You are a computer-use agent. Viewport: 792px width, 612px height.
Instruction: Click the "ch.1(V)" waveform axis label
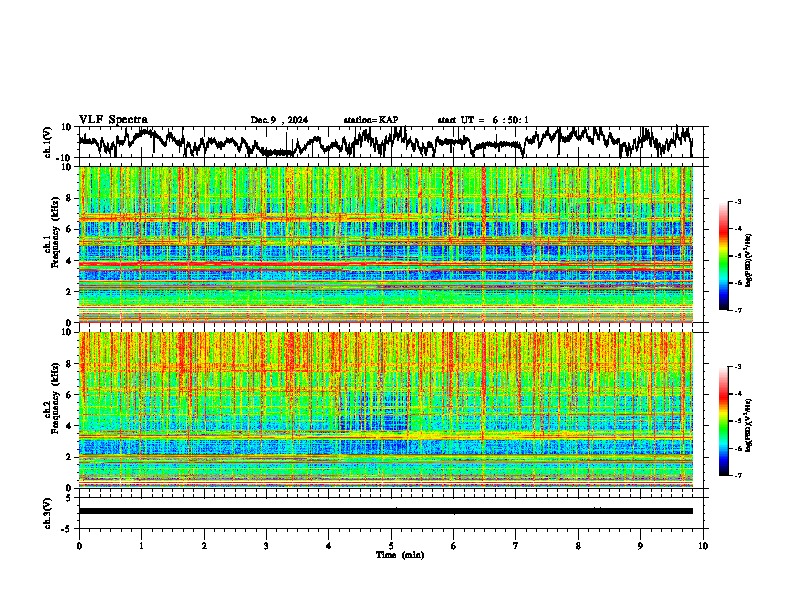click(x=48, y=142)
